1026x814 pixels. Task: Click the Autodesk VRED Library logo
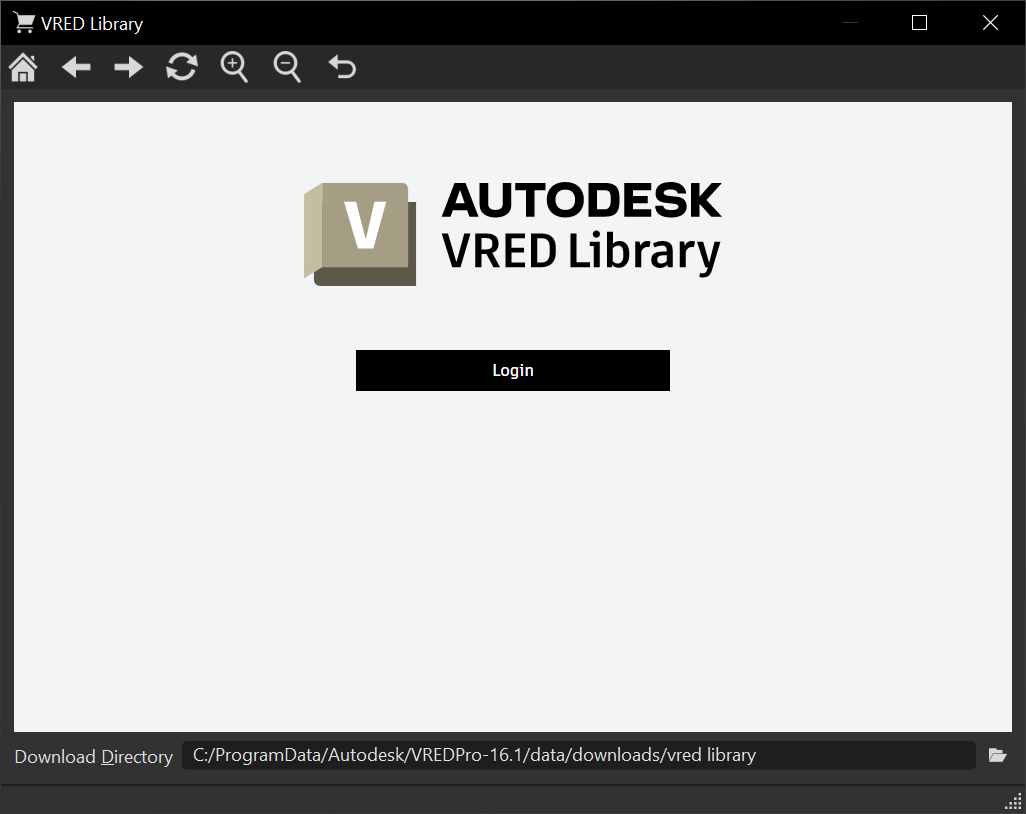click(512, 232)
